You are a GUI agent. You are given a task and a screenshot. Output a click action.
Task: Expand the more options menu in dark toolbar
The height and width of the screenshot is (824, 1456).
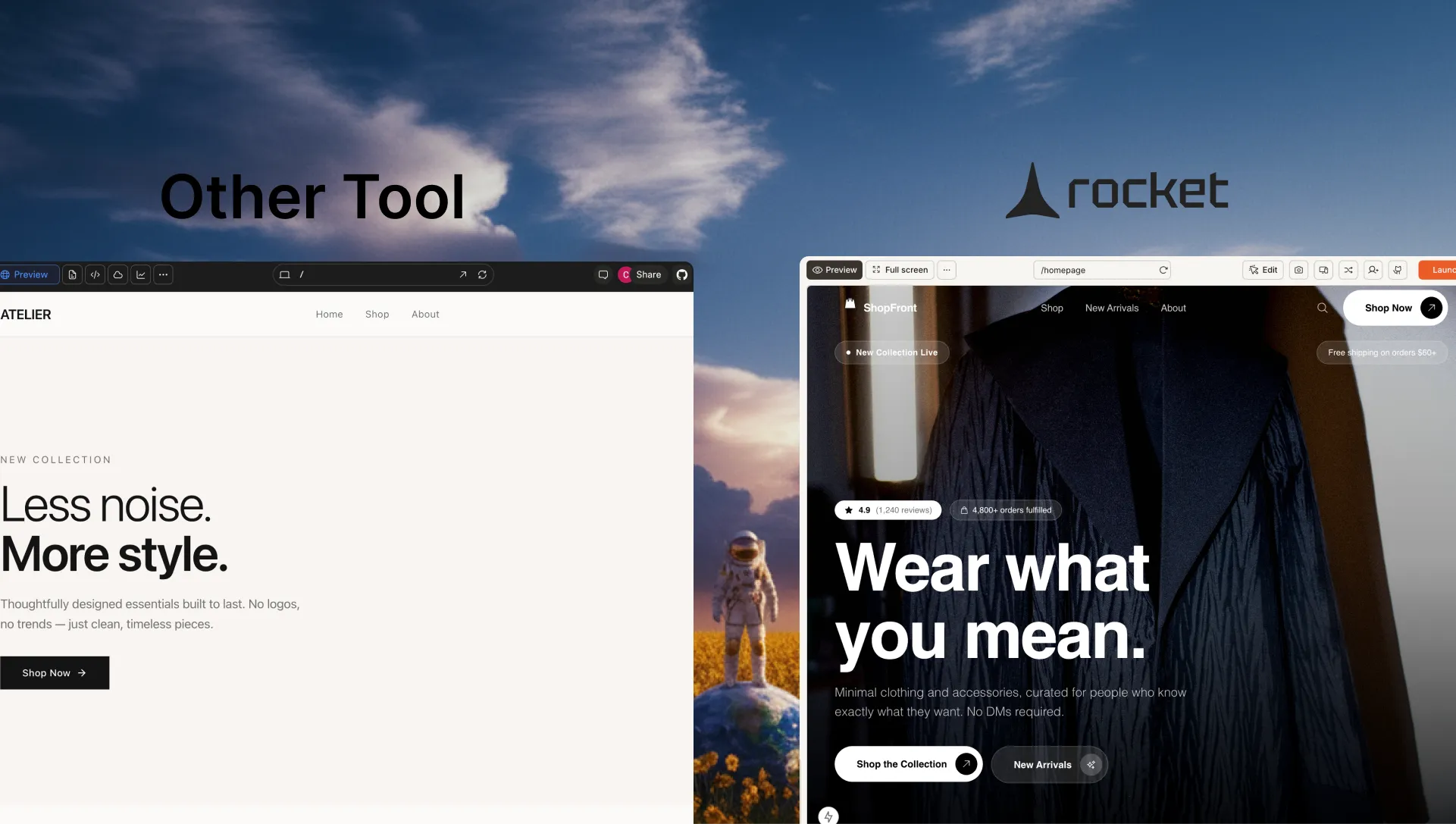pos(163,275)
